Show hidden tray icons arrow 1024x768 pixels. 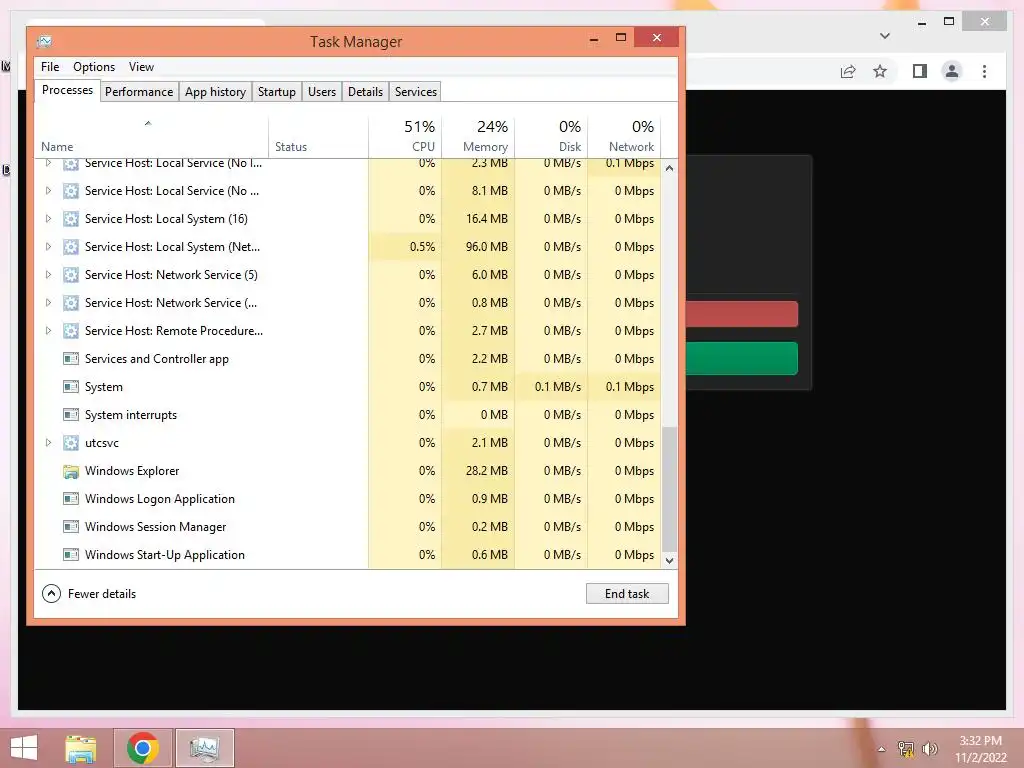[882, 749]
